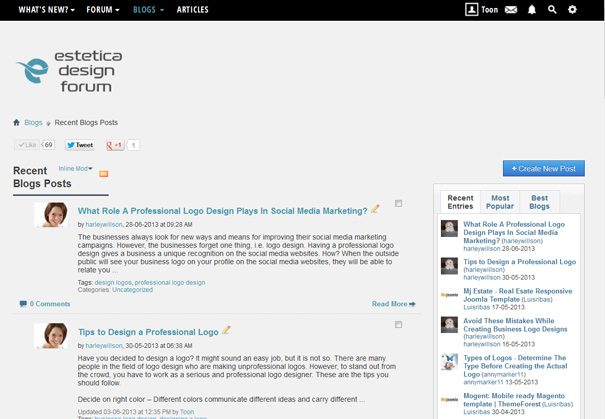605x419 pixels.
Task: Click harleywillson author link on 30-05-2013 post
Action: tap(104, 346)
